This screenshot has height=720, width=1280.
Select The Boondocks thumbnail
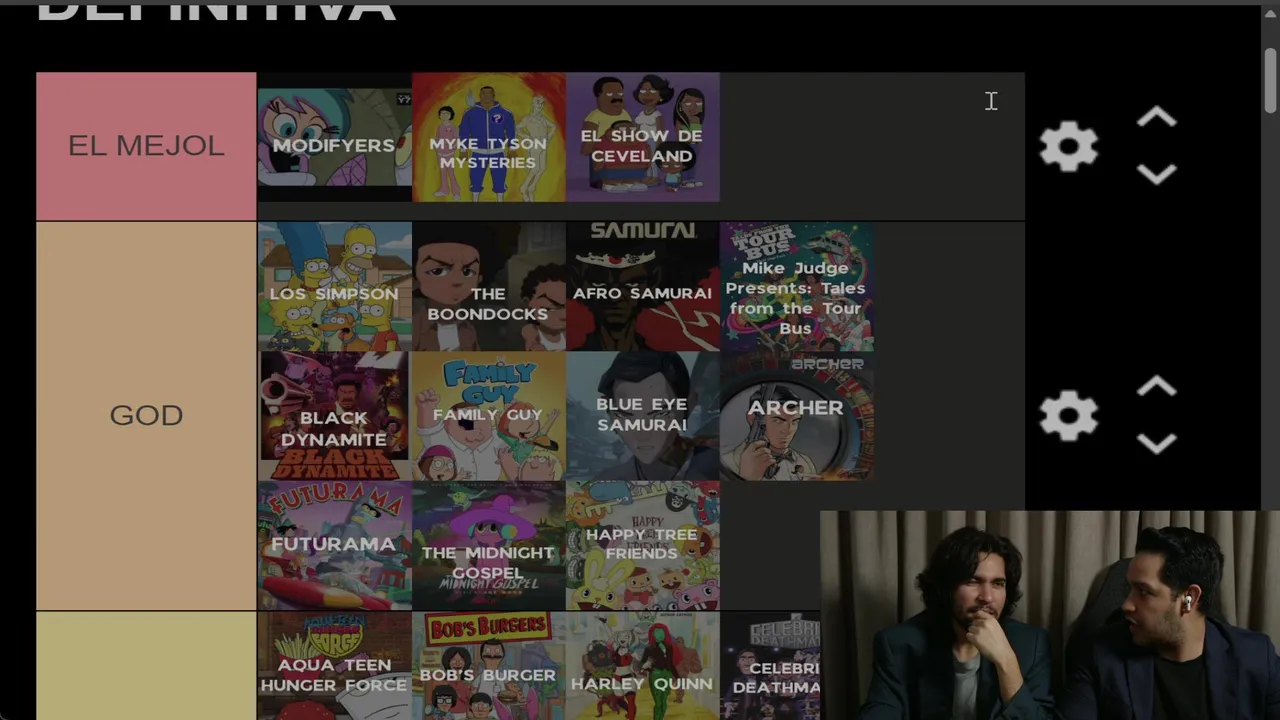(488, 286)
